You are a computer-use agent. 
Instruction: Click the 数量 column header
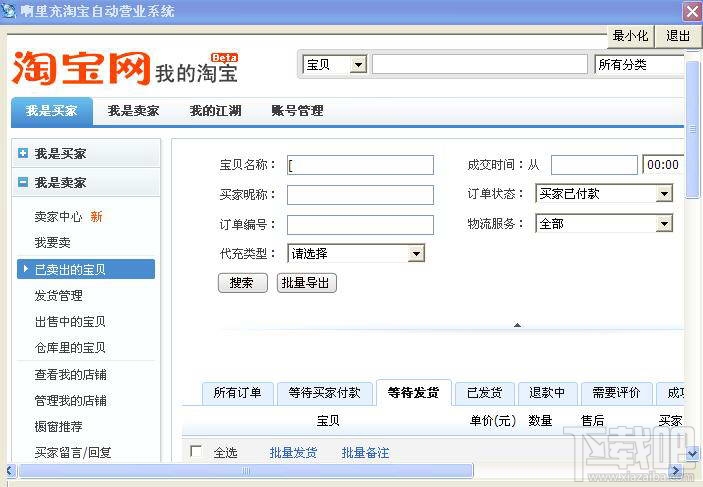pos(540,421)
